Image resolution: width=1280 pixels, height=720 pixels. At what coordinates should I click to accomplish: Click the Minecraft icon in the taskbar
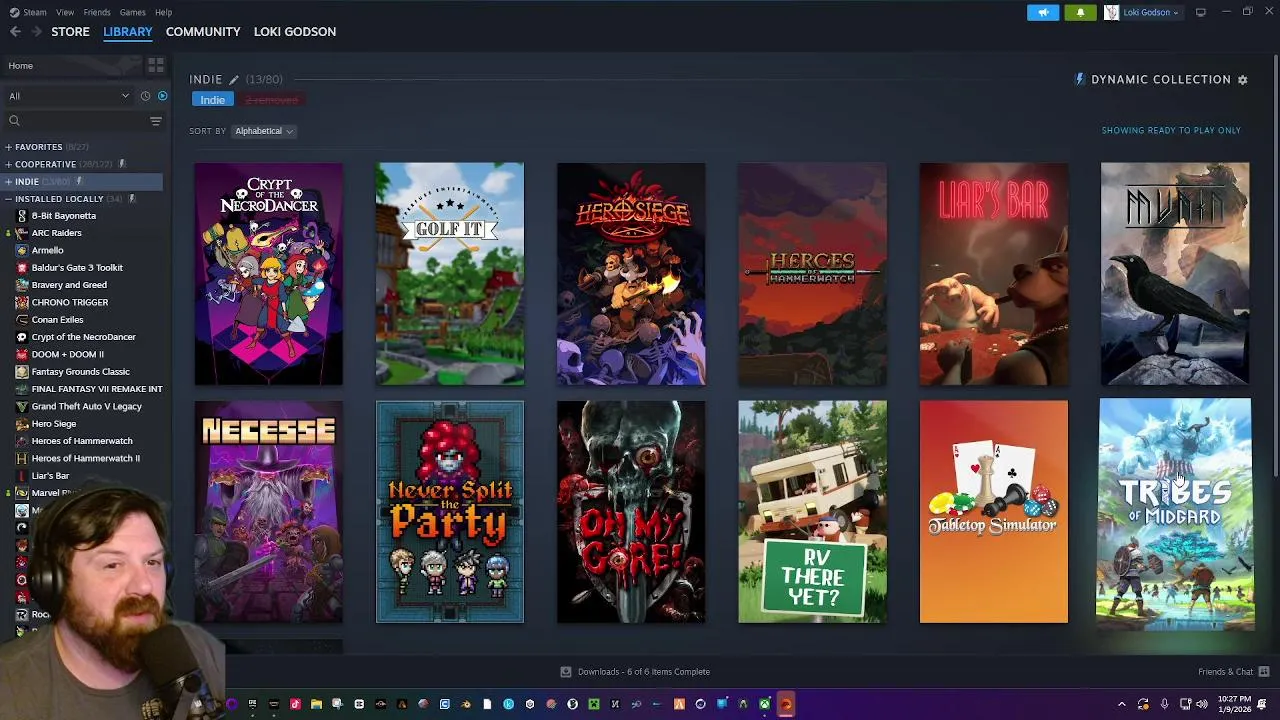[594, 704]
